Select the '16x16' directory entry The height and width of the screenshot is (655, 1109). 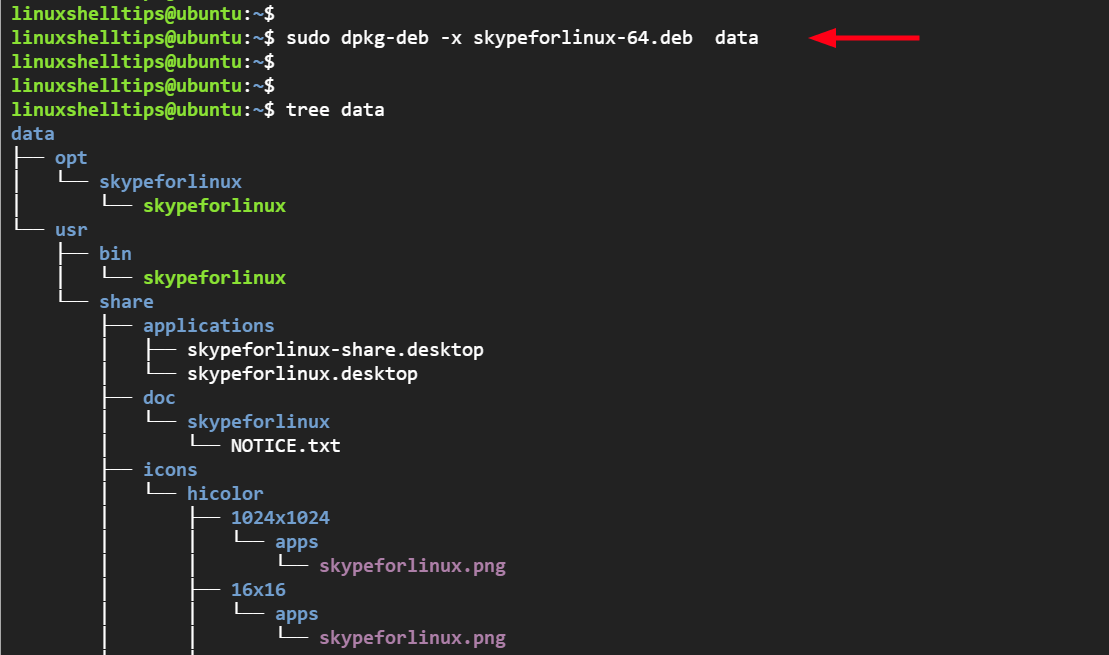(x=258, y=590)
